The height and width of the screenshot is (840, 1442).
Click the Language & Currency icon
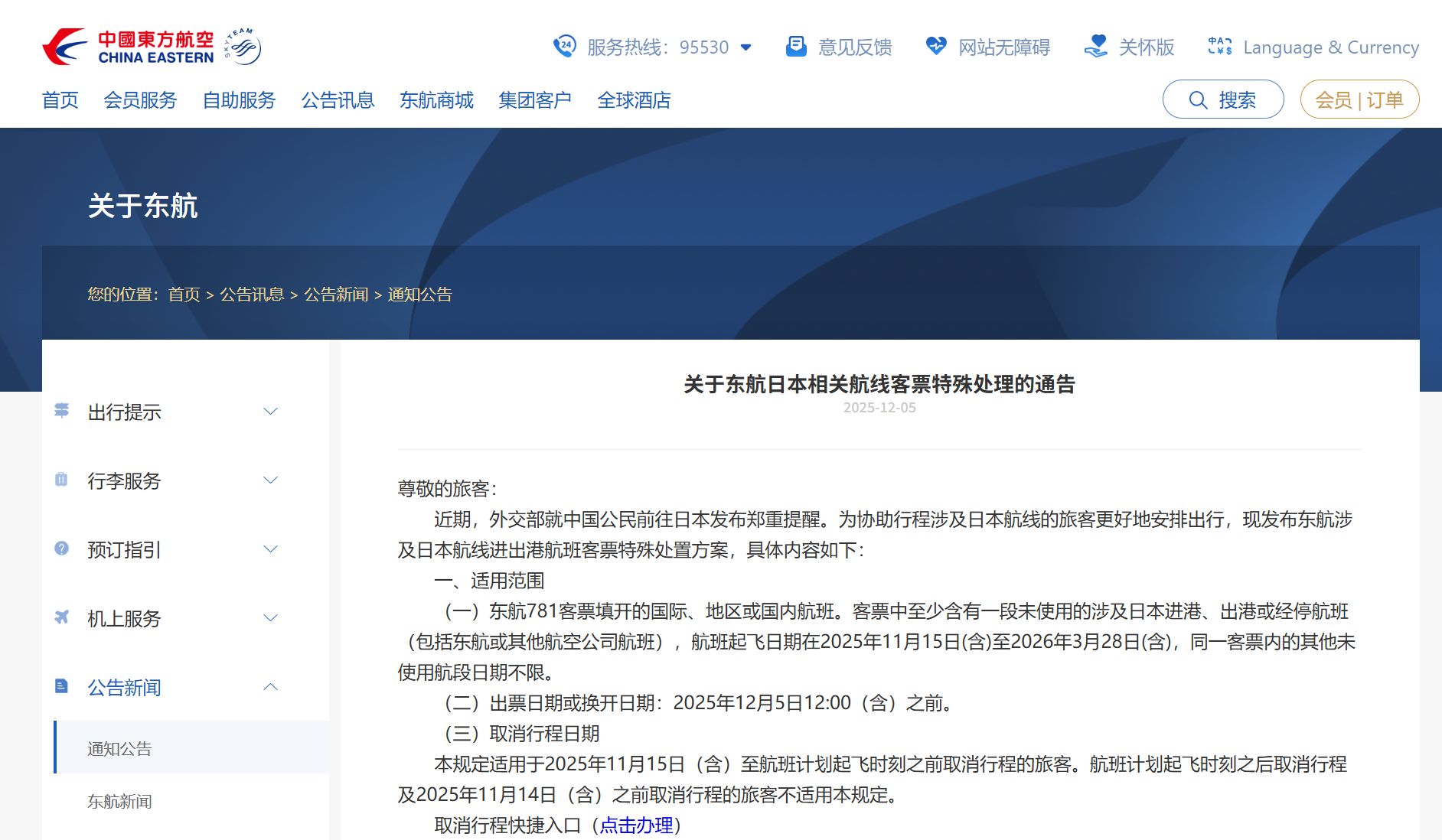point(1219,47)
